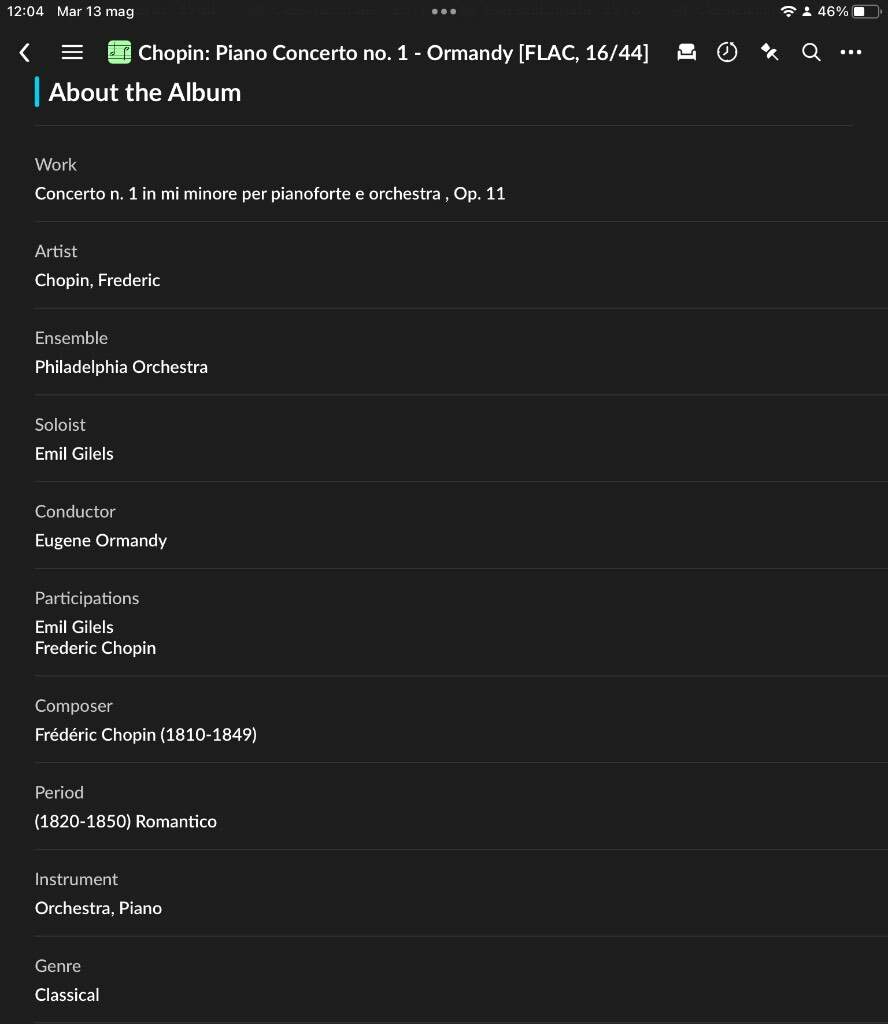Viewport: 888px width, 1024px height.
Task: Select period (1820-1850) Romantico
Action: (x=125, y=822)
